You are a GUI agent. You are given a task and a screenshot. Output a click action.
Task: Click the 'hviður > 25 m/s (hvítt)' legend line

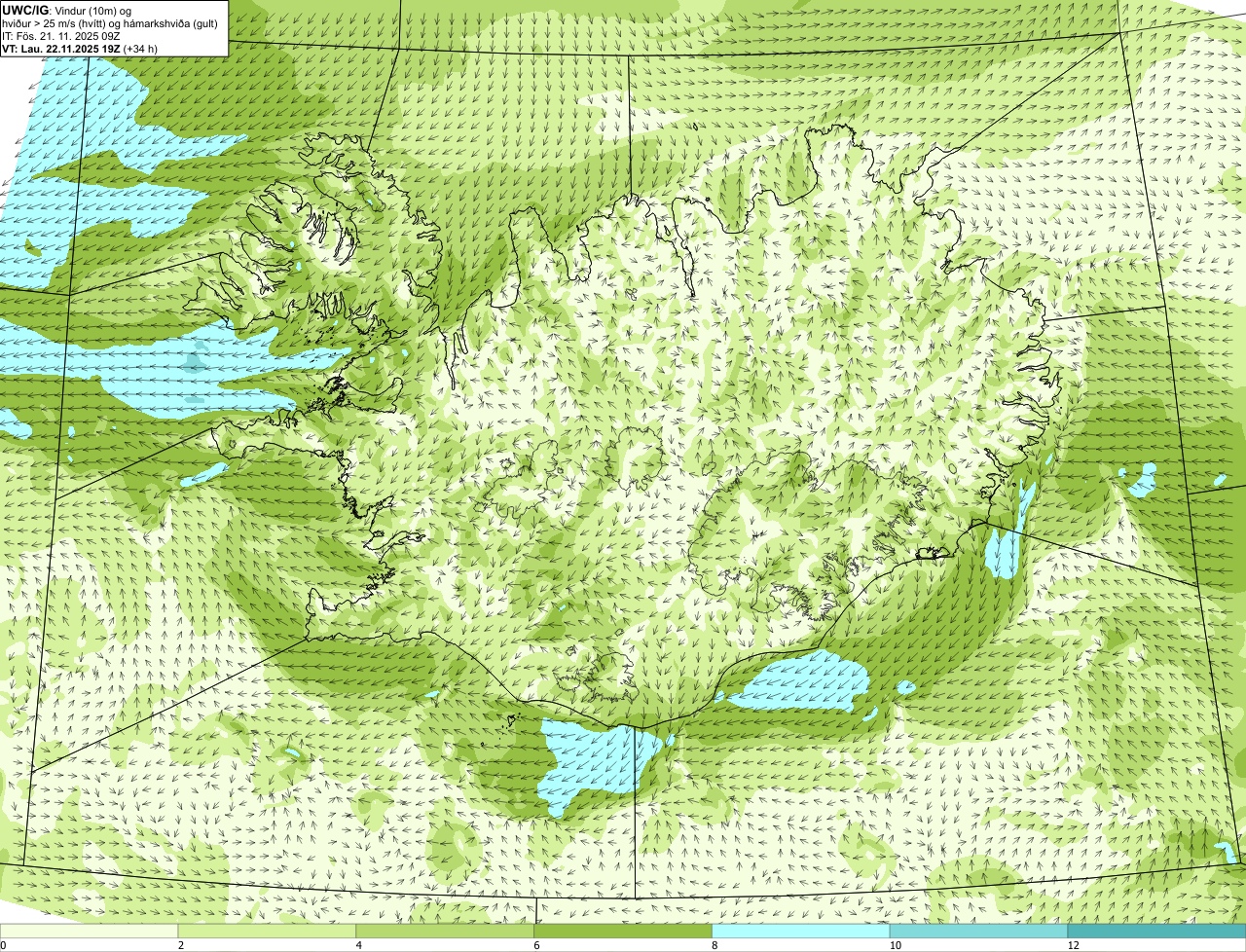tap(111, 22)
